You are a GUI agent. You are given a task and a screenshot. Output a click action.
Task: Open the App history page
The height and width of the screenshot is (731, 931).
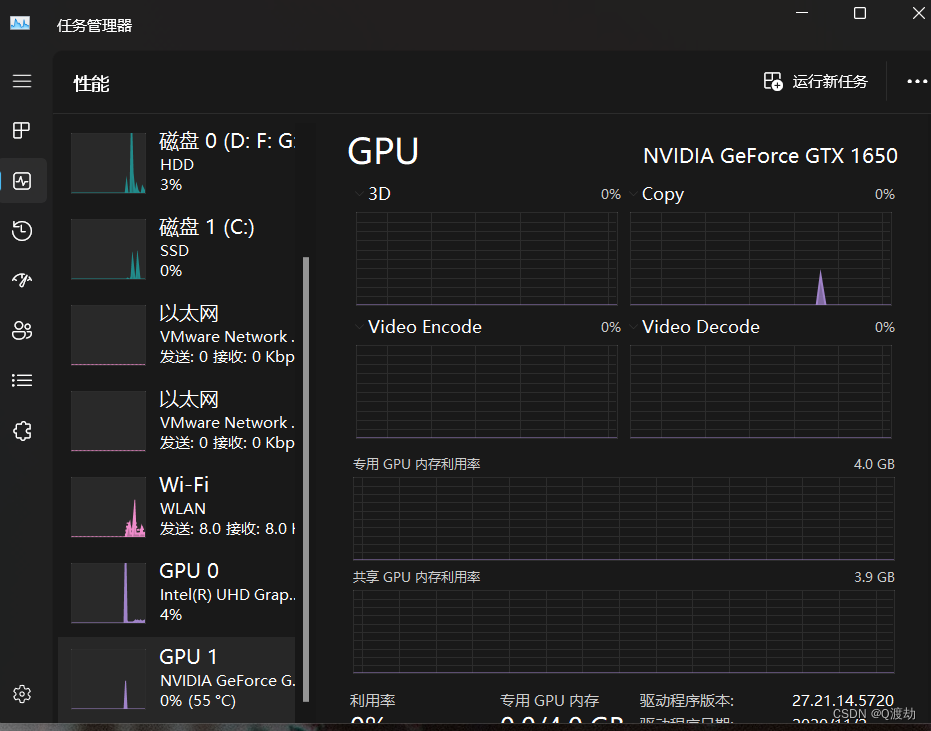(22, 231)
